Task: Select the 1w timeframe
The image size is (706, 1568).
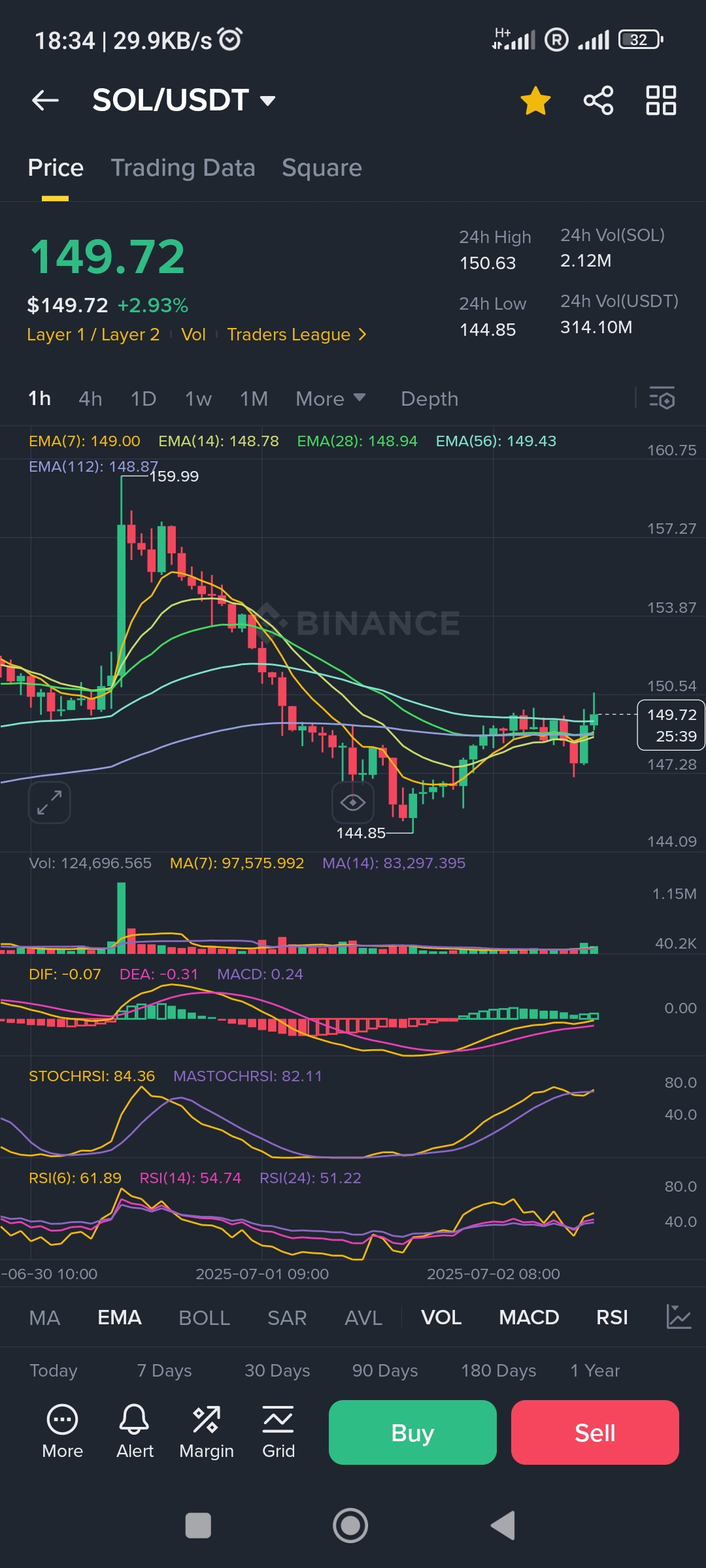Action: 198,399
